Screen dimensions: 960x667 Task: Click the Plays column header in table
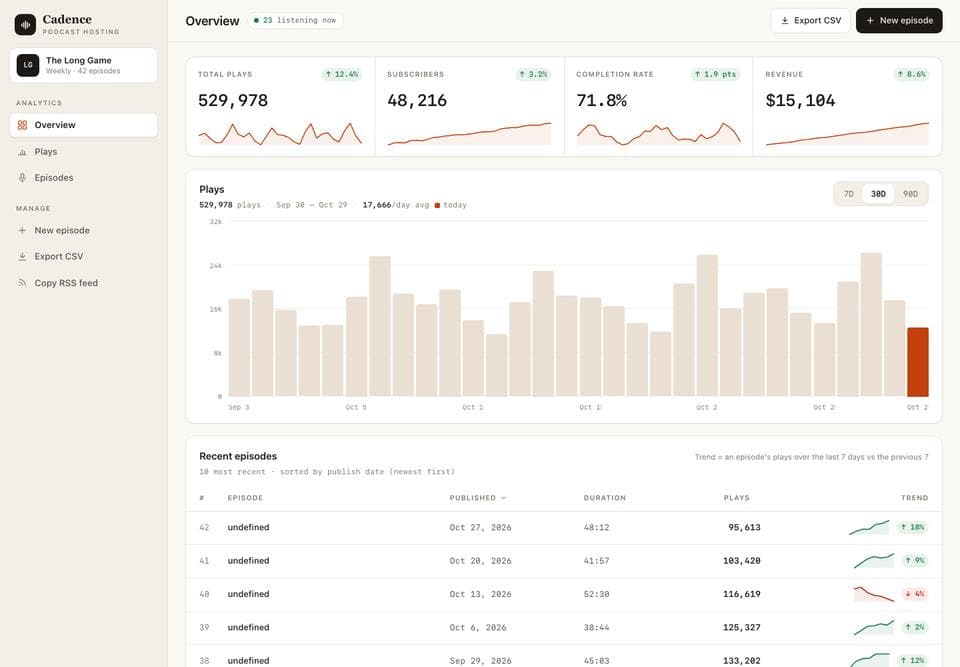click(x=737, y=498)
